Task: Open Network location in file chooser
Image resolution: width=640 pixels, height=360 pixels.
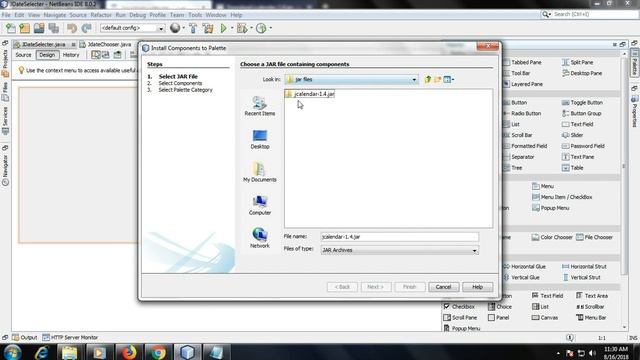Action: point(260,238)
